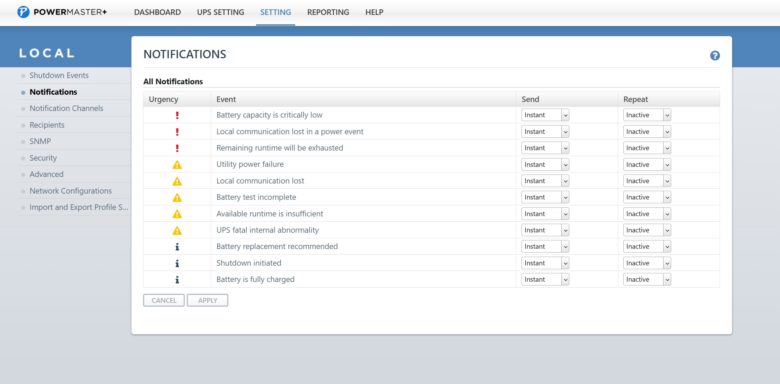
Task: Select the "UPS fatal internal abnormality" event text
Action: point(268,230)
